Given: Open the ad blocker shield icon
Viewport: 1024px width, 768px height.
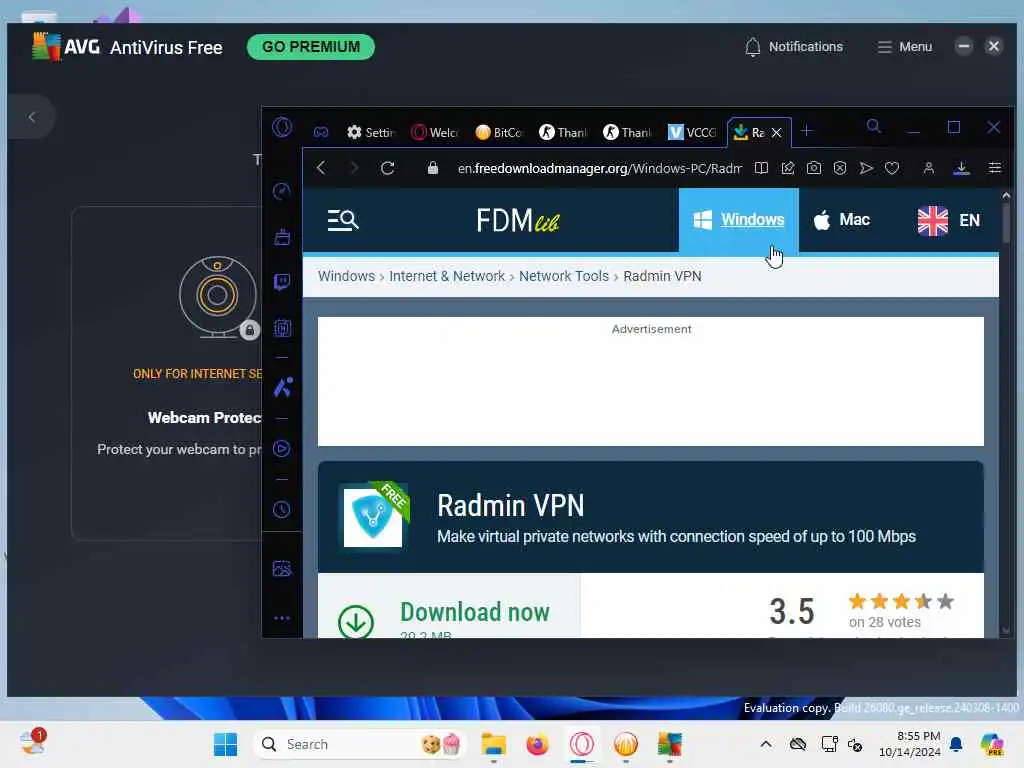Looking at the screenshot, I should coord(840,168).
